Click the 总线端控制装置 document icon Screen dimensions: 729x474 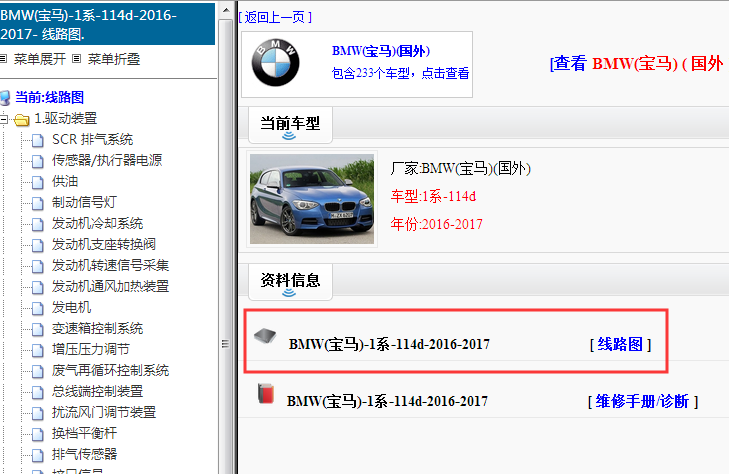38,392
